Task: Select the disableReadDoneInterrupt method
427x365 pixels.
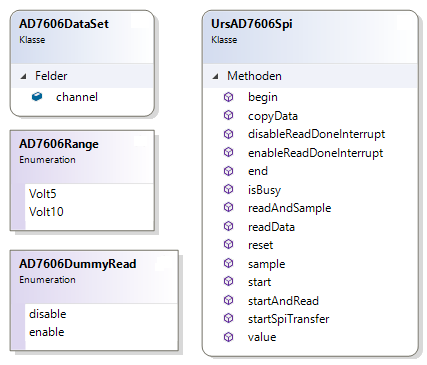Action: point(316,134)
